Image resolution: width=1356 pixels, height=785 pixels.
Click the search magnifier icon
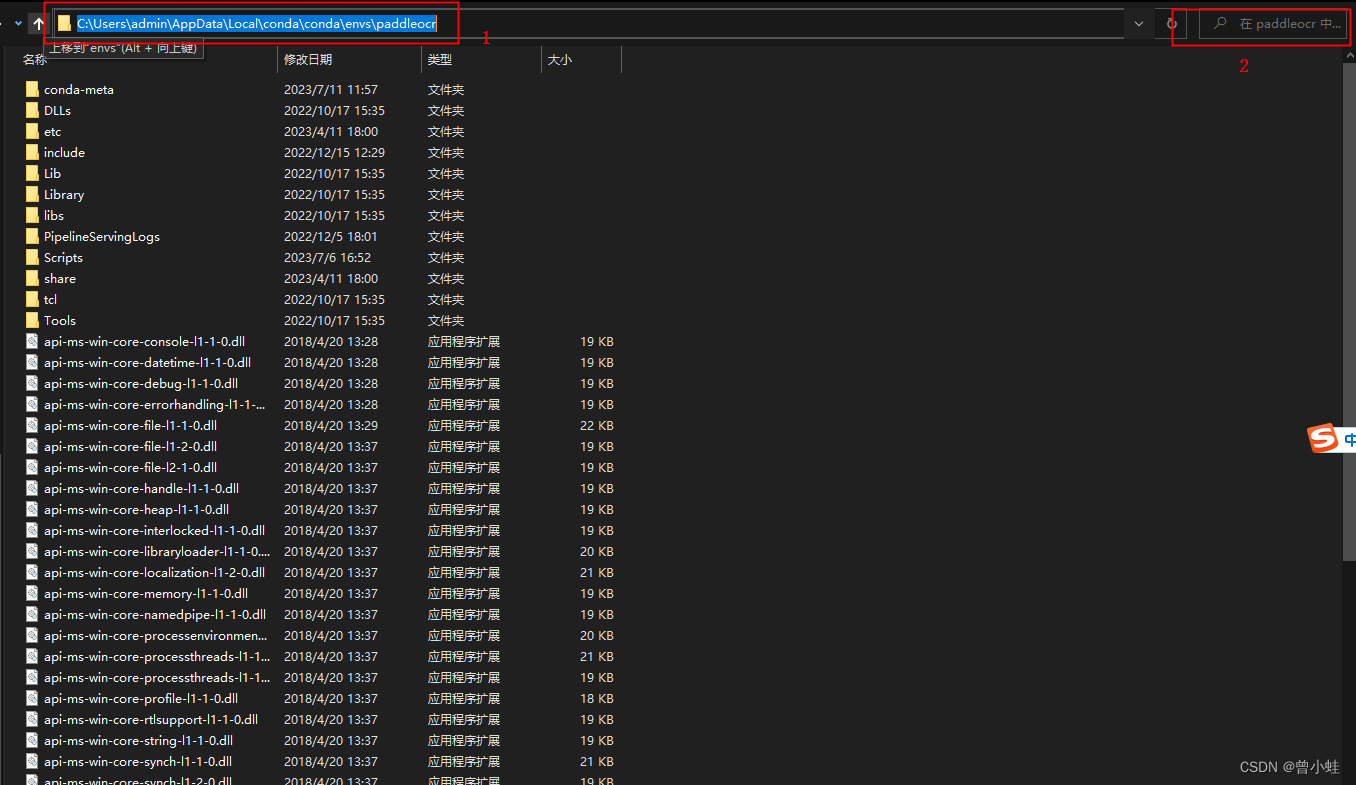click(x=1220, y=23)
